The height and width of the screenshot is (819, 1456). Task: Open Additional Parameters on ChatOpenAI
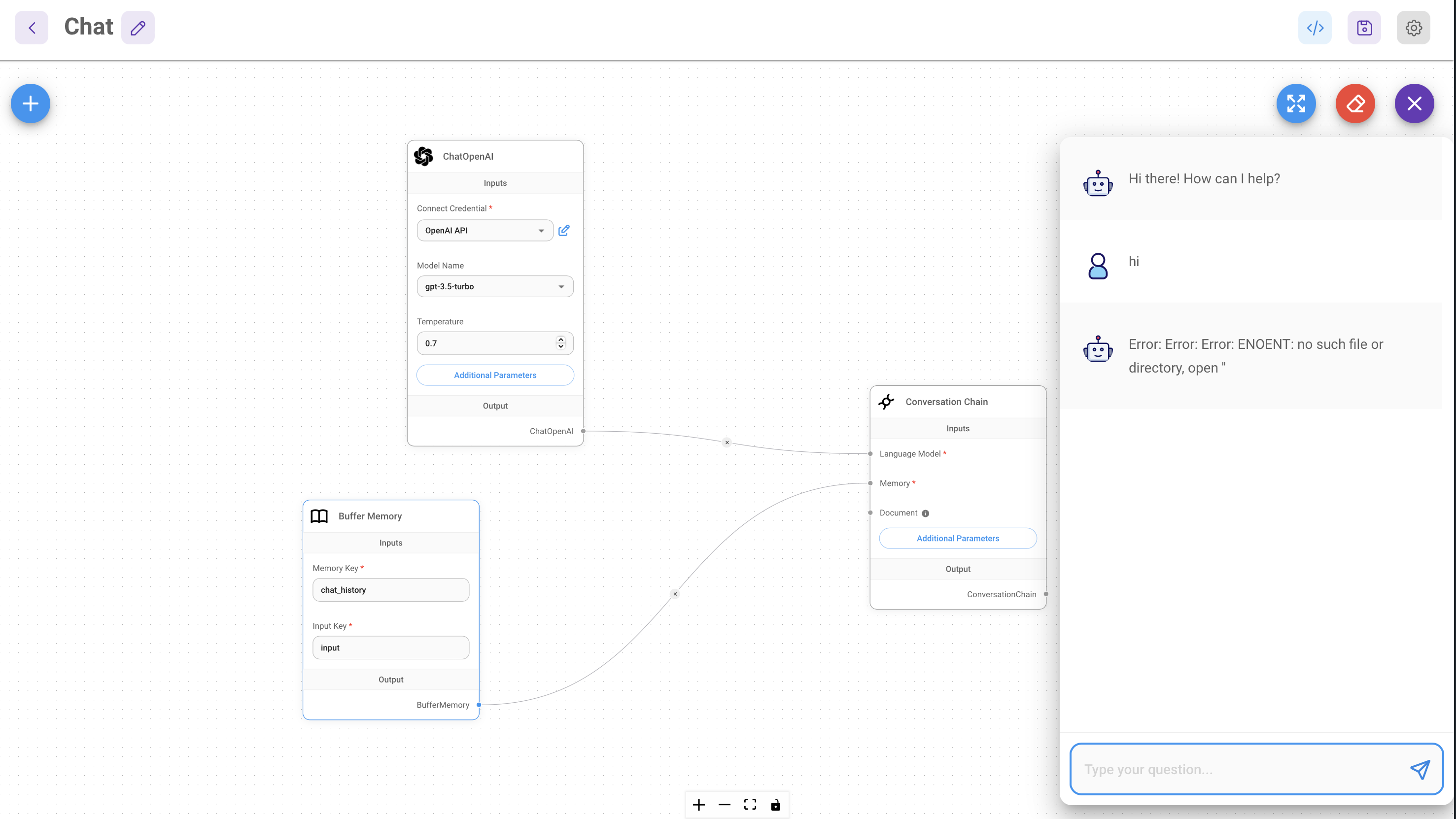(494, 375)
